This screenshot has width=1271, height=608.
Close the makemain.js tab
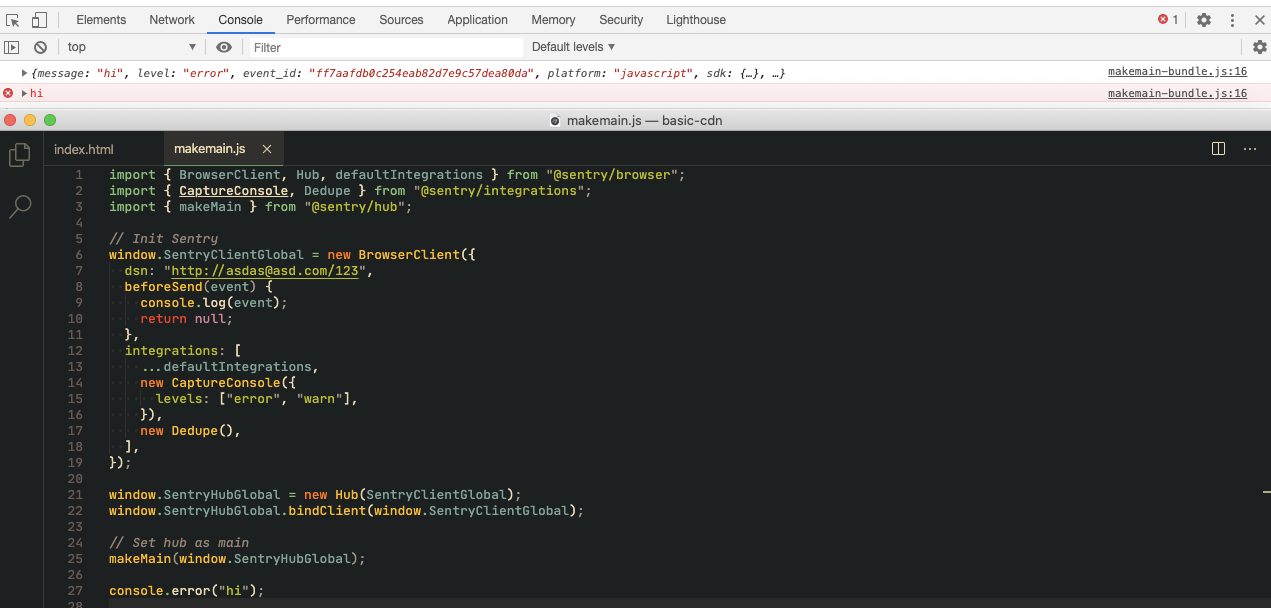pyautogui.click(x=266, y=148)
